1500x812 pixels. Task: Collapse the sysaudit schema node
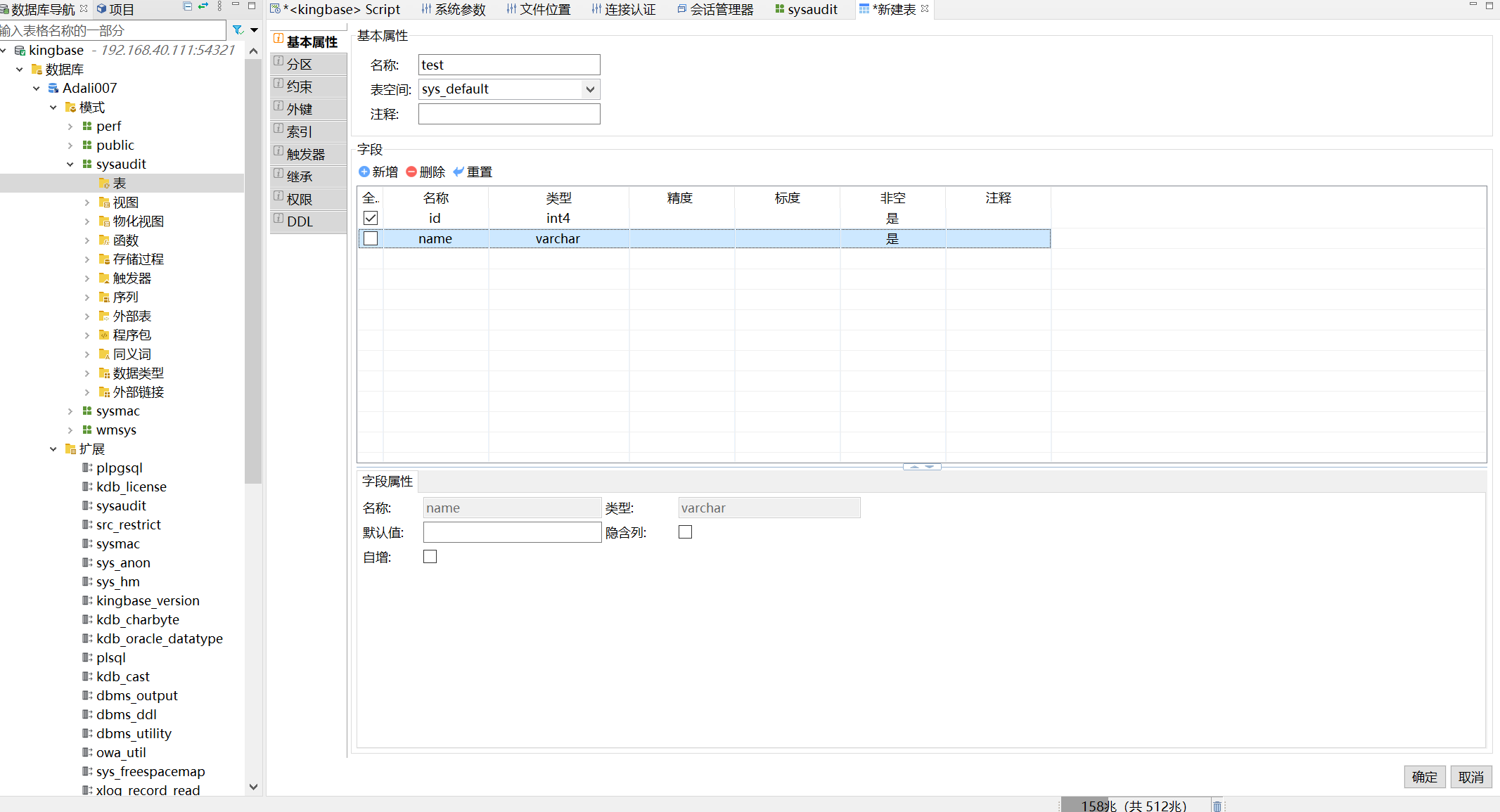click(70, 164)
